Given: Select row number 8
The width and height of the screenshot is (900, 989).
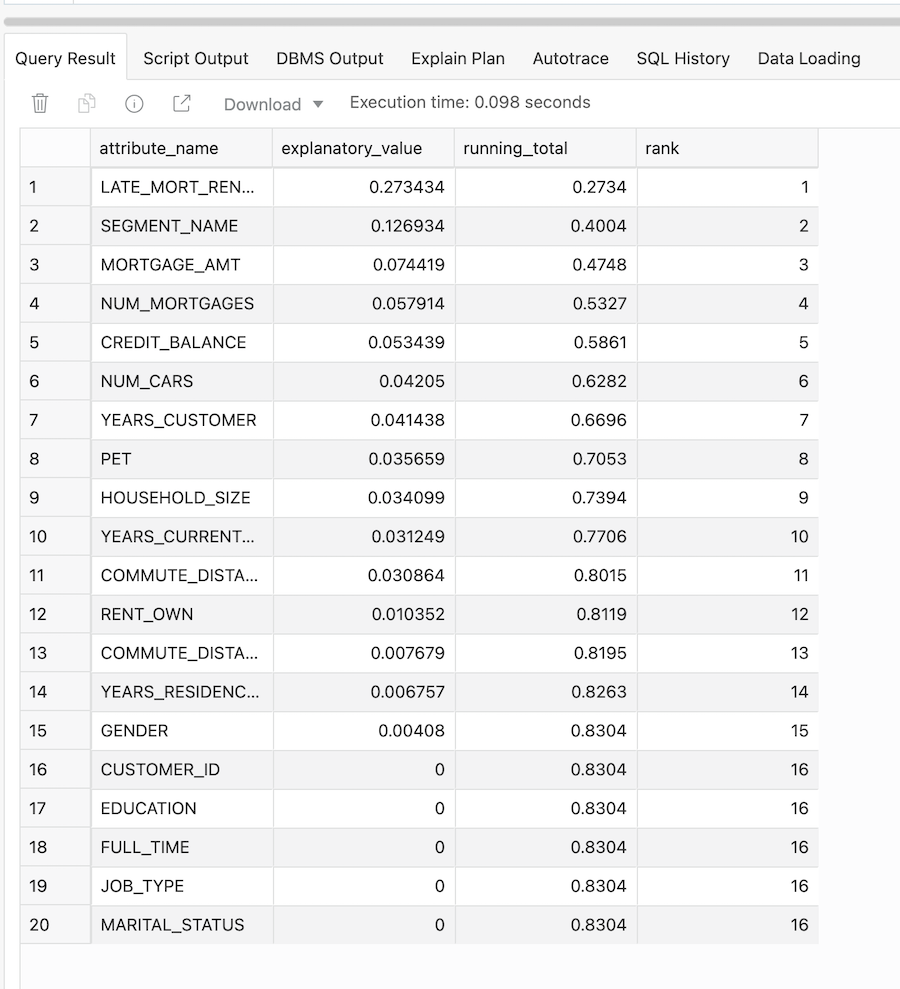Looking at the screenshot, I should [34, 459].
